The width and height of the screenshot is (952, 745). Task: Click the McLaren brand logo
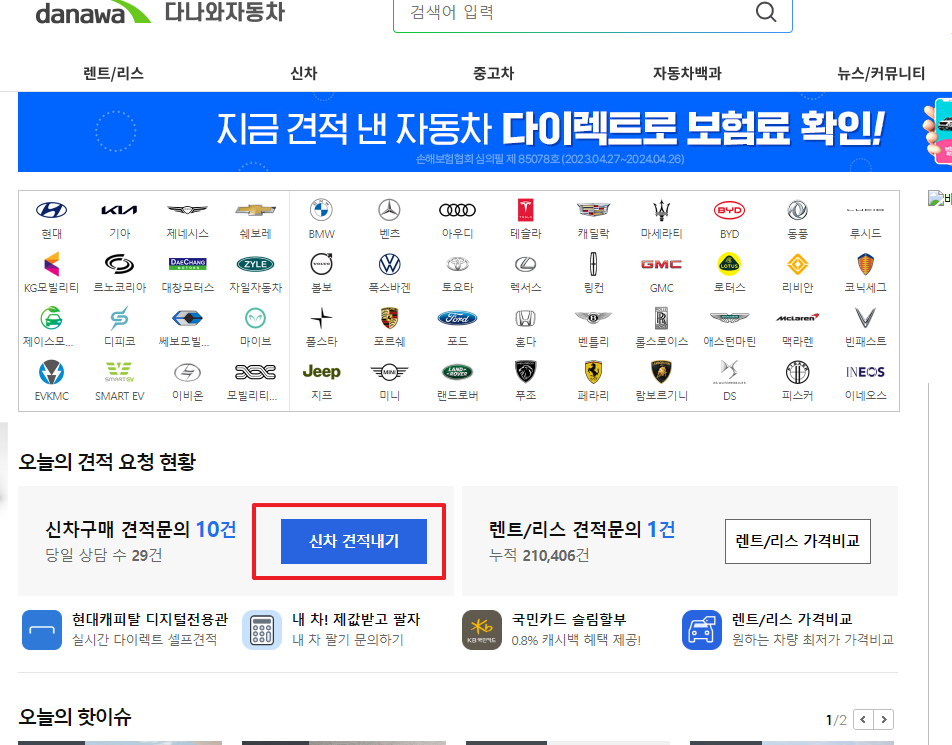[x=797, y=318]
